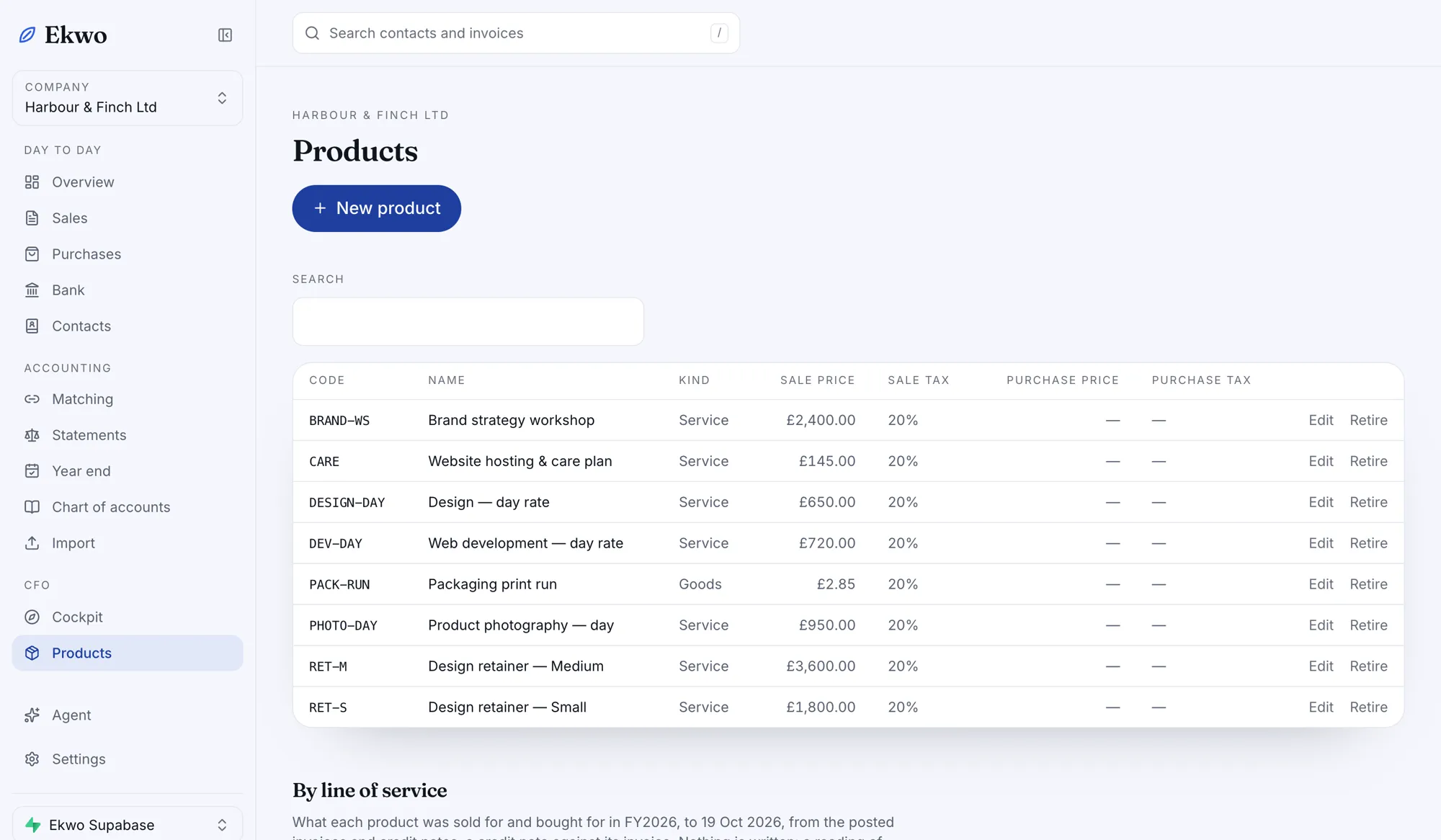Open Chart of accounts page
Screen dimensions: 1441x840
click(x=128, y=507)
